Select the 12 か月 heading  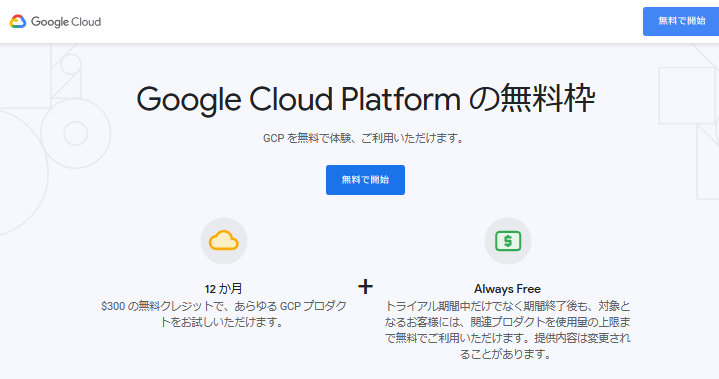[223, 289]
